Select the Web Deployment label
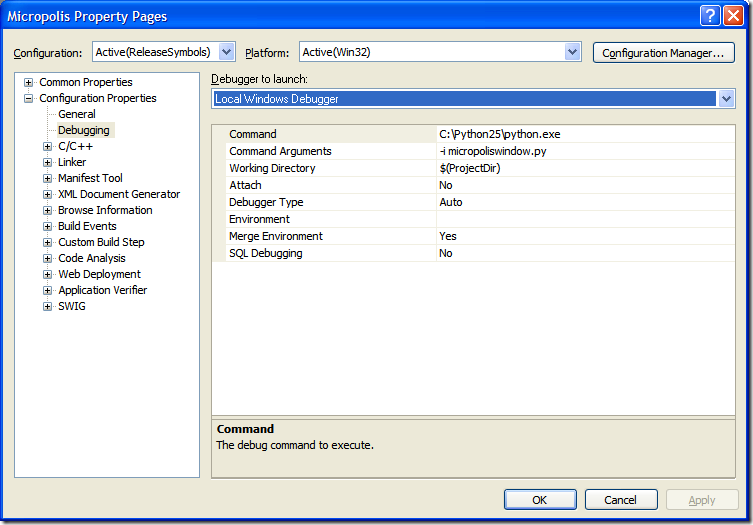This screenshot has width=753, height=525. tap(99, 274)
